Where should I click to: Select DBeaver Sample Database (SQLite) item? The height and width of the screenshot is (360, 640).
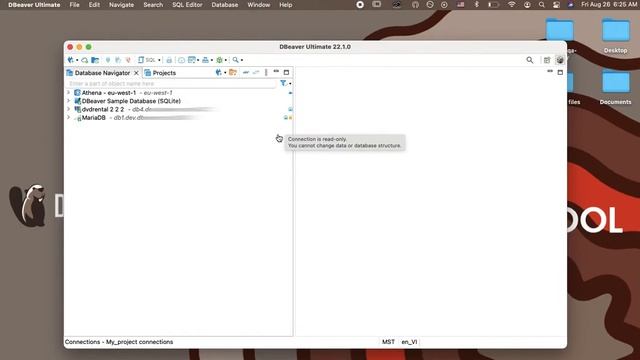(131, 101)
